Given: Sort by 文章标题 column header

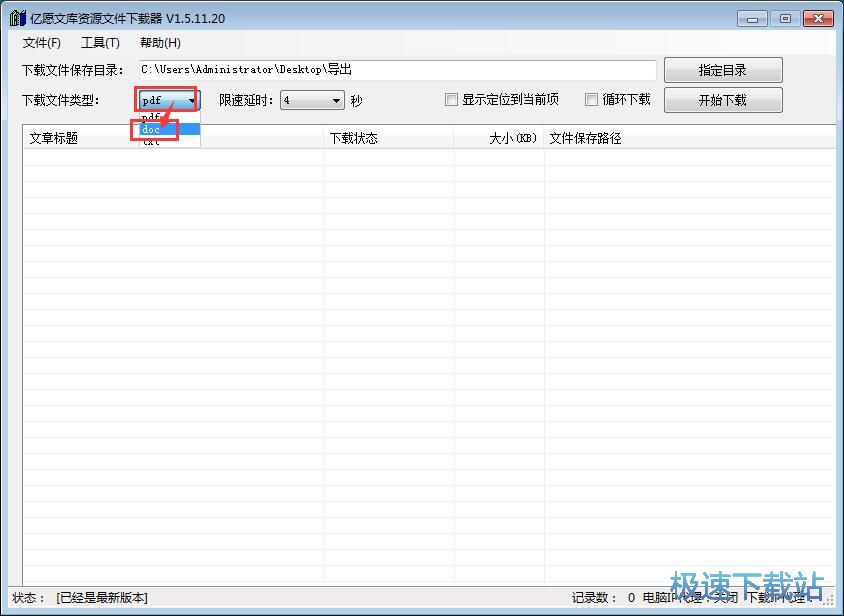Looking at the screenshot, I should [x=173, y=138].
